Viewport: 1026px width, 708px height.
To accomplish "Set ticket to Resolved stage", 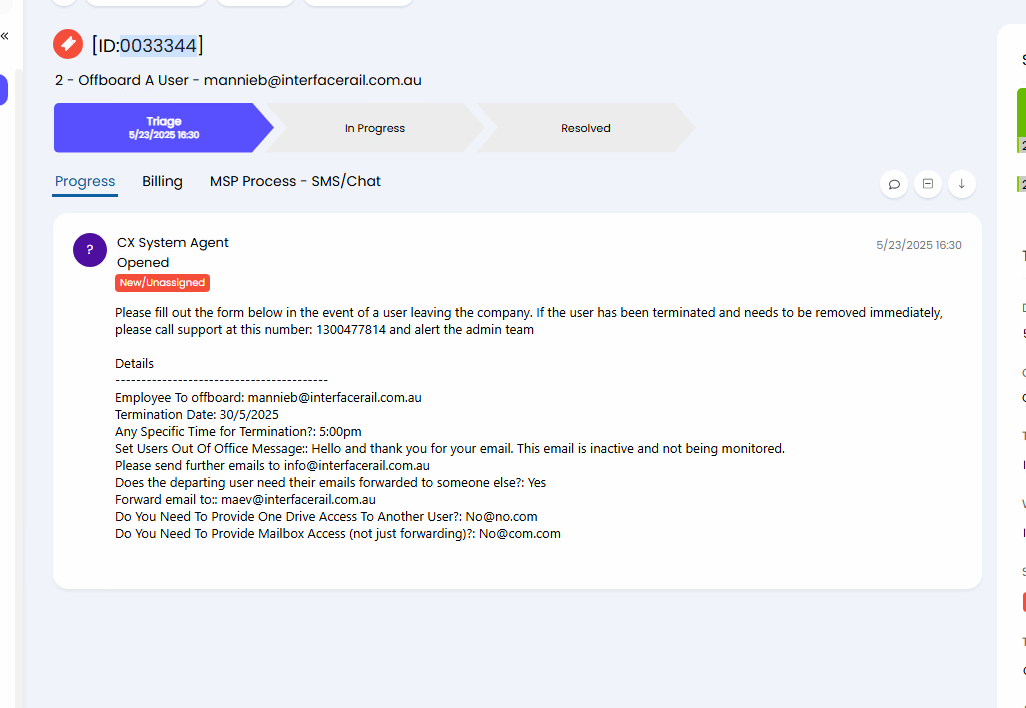I will (x=586, y=128).
